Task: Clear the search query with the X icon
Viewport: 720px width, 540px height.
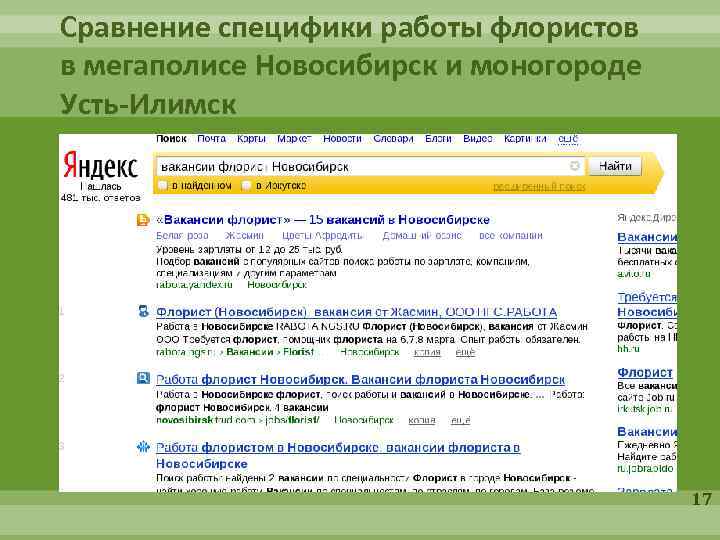Action: 574,166
